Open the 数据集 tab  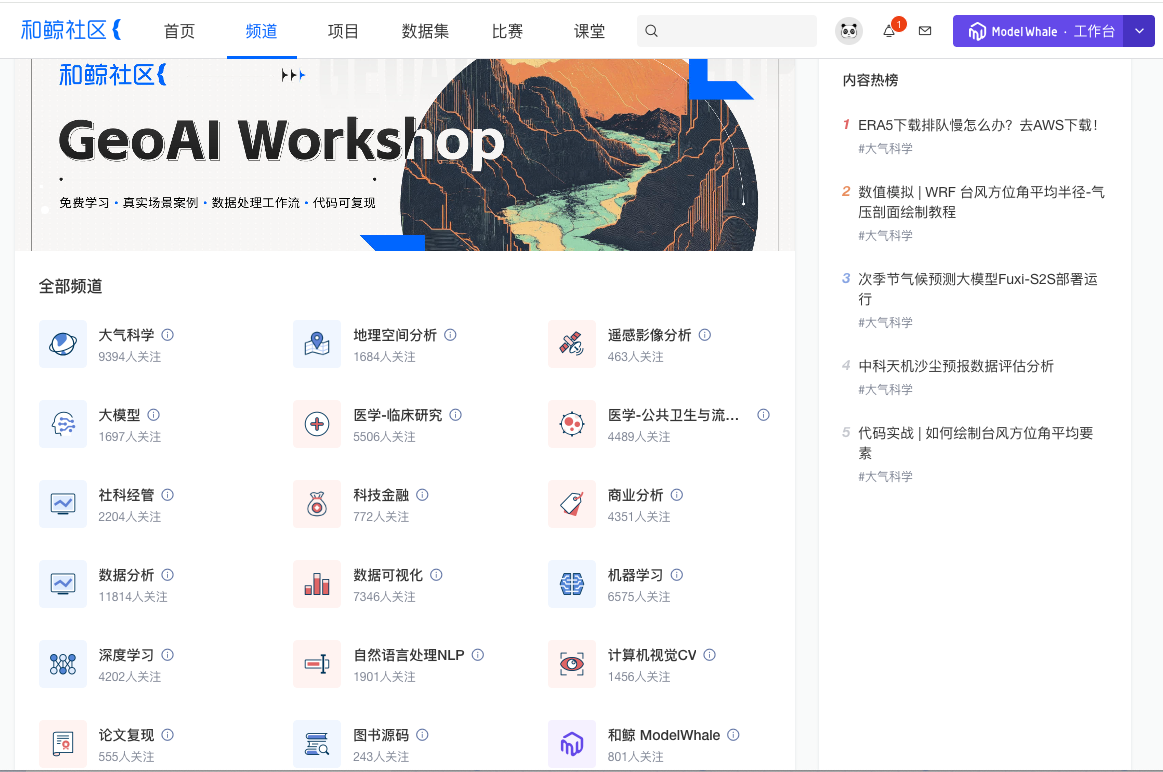click(x=425, y=31)
